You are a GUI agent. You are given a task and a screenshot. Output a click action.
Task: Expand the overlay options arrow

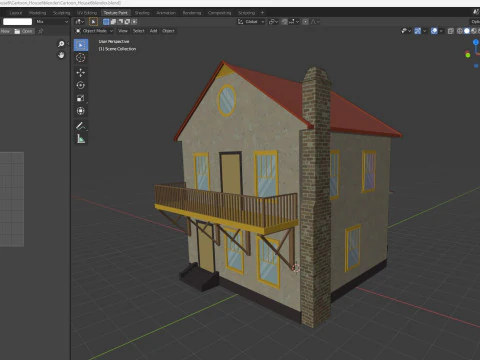click(x=441, y=31)
